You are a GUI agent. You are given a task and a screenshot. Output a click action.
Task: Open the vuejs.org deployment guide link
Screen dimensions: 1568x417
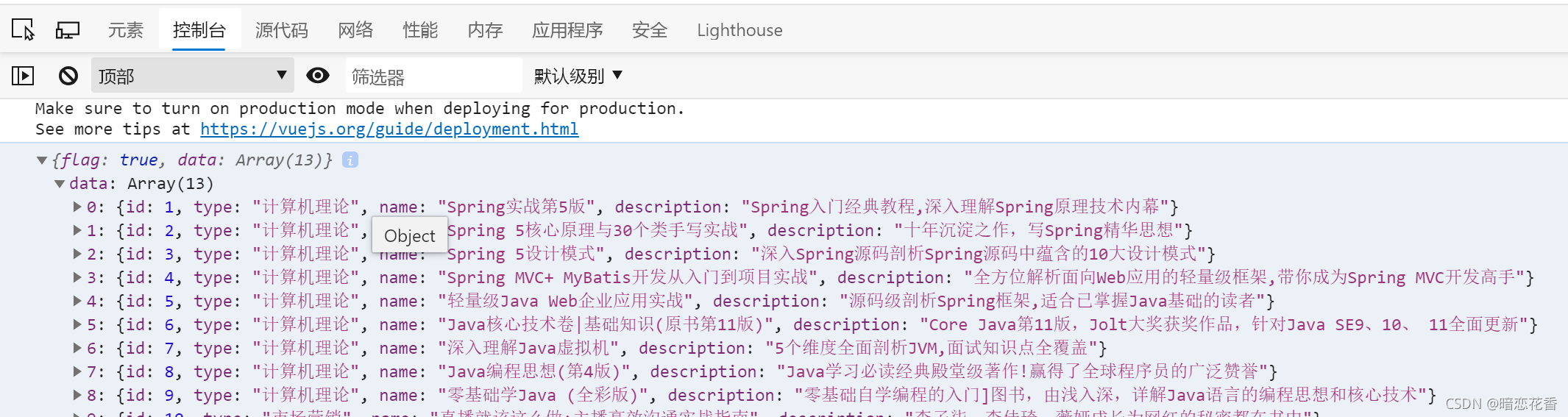(389, 129)
